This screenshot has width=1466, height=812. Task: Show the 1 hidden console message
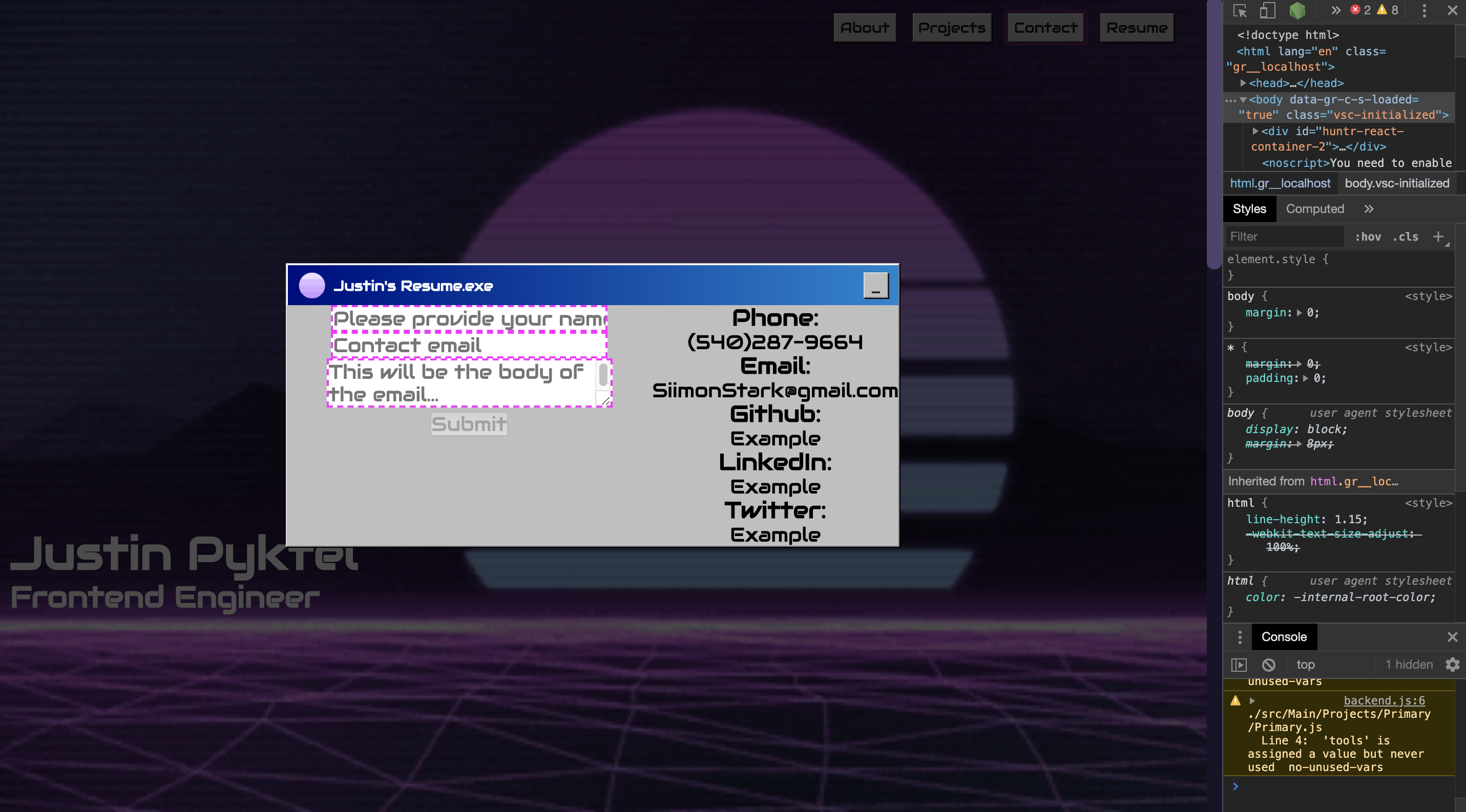pyautogui.click(x=1410, y=664)
